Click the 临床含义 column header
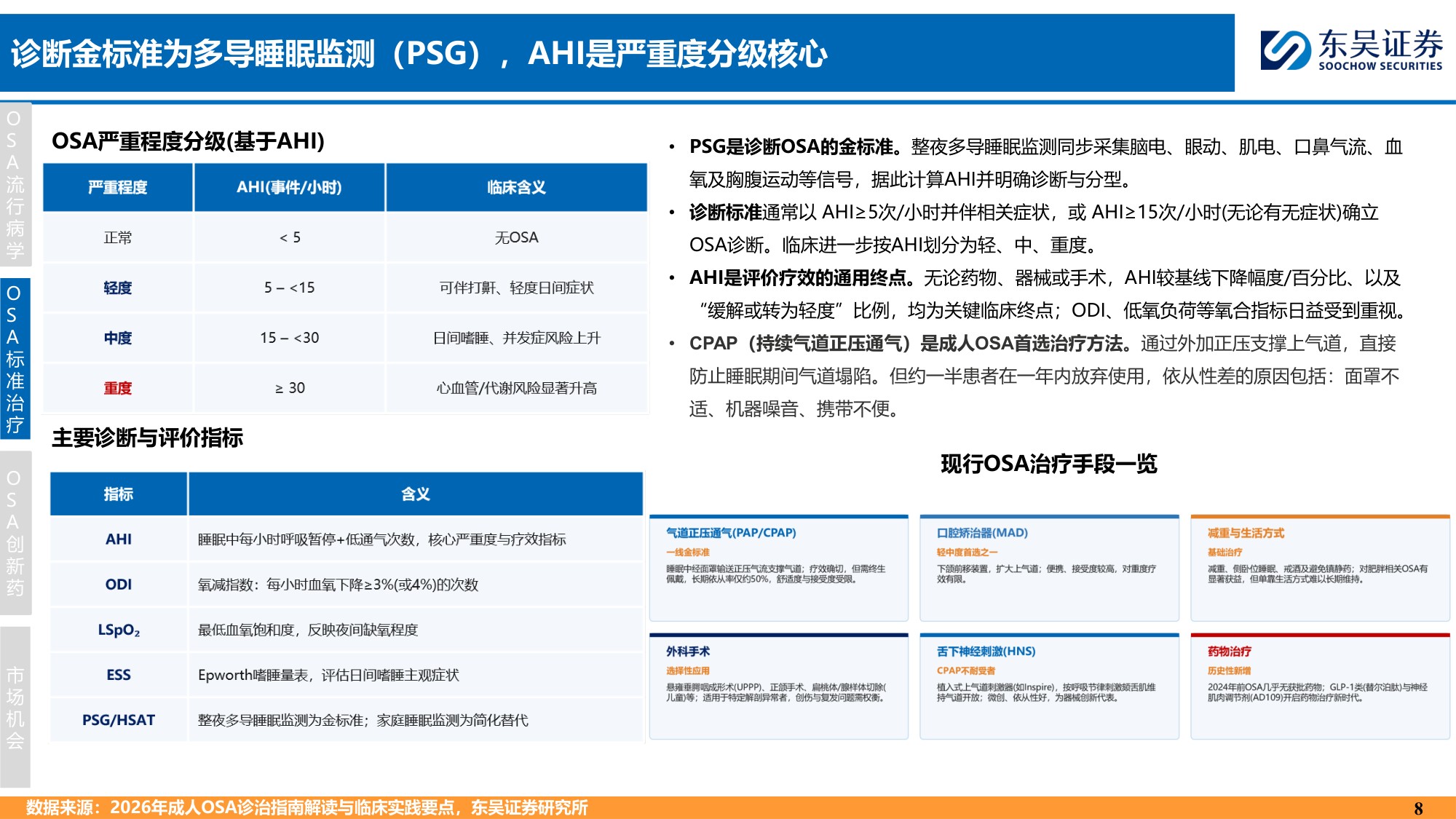Viewport: 1456px width, 819px height. click(x=516, y=187)
